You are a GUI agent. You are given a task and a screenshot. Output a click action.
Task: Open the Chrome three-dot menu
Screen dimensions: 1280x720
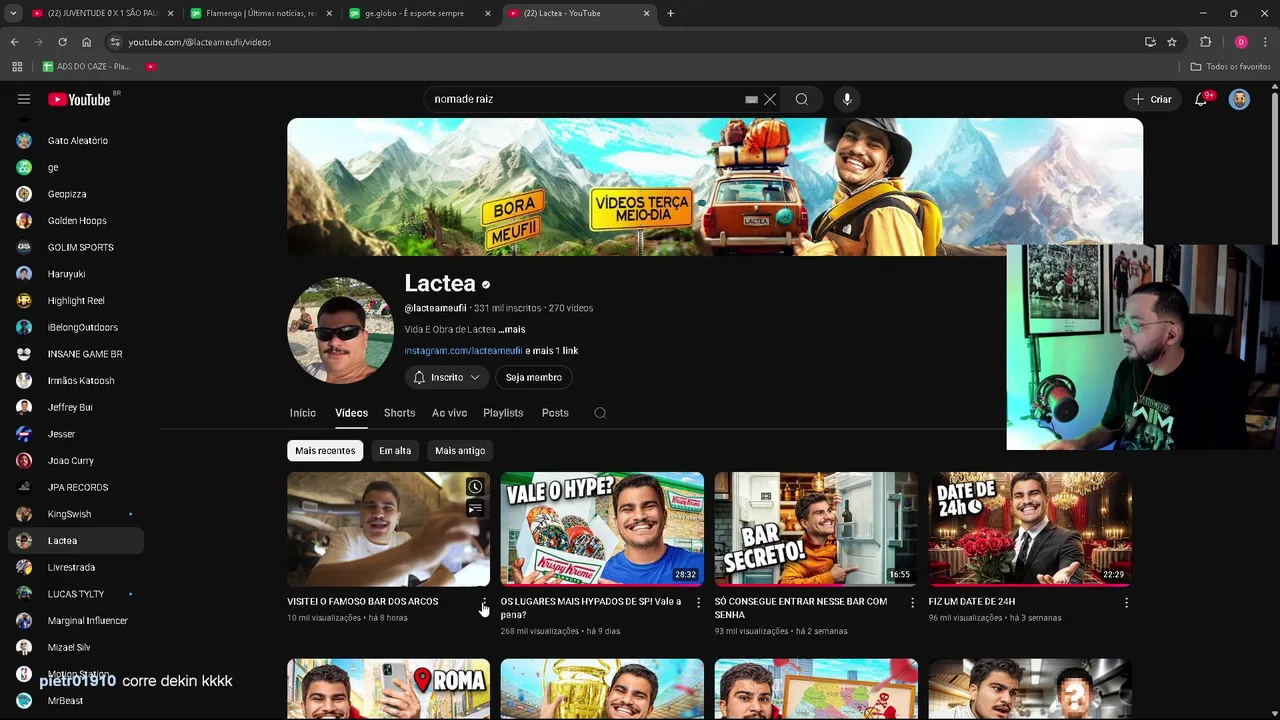(1266, 42)
